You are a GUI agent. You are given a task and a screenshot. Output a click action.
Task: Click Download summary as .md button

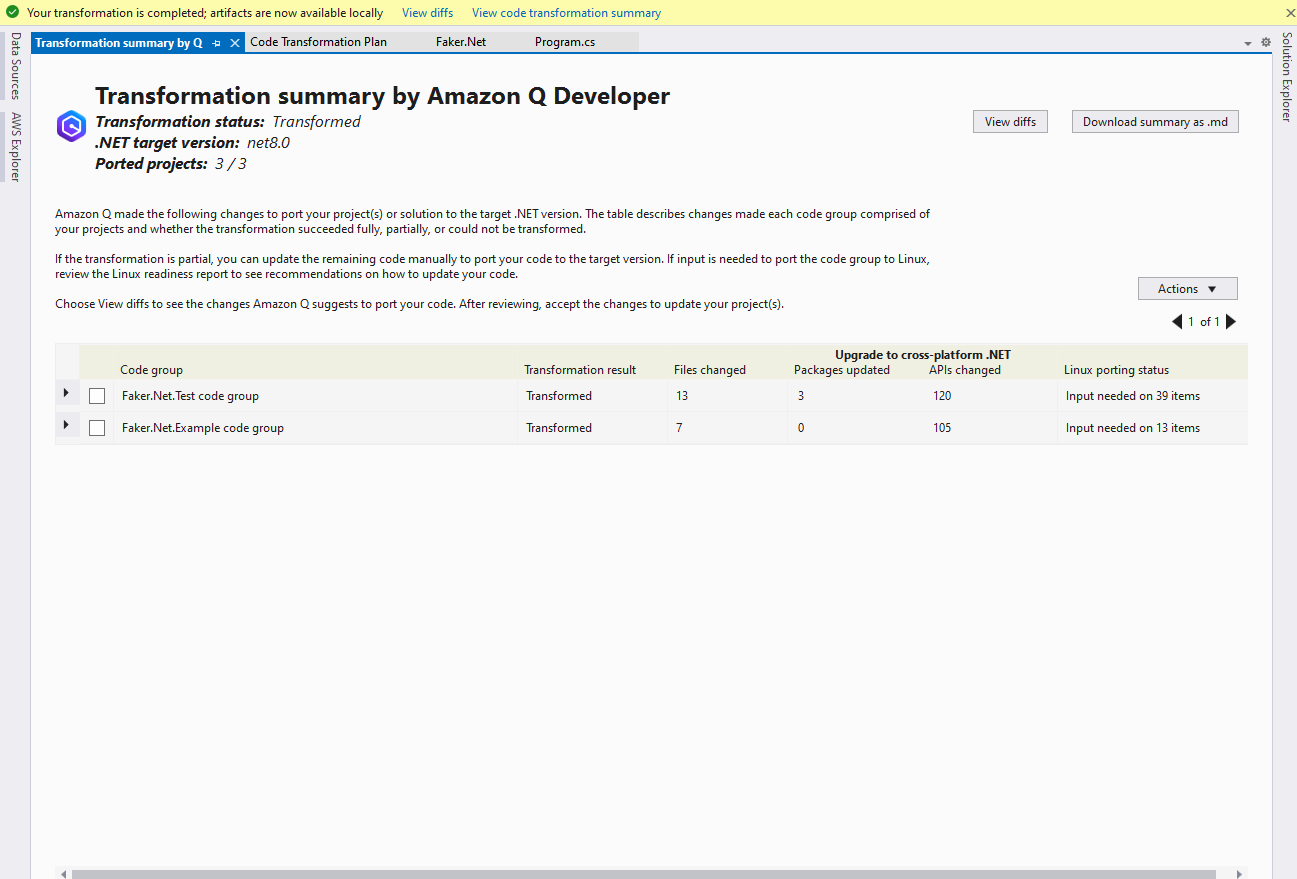coord(1155,122)
